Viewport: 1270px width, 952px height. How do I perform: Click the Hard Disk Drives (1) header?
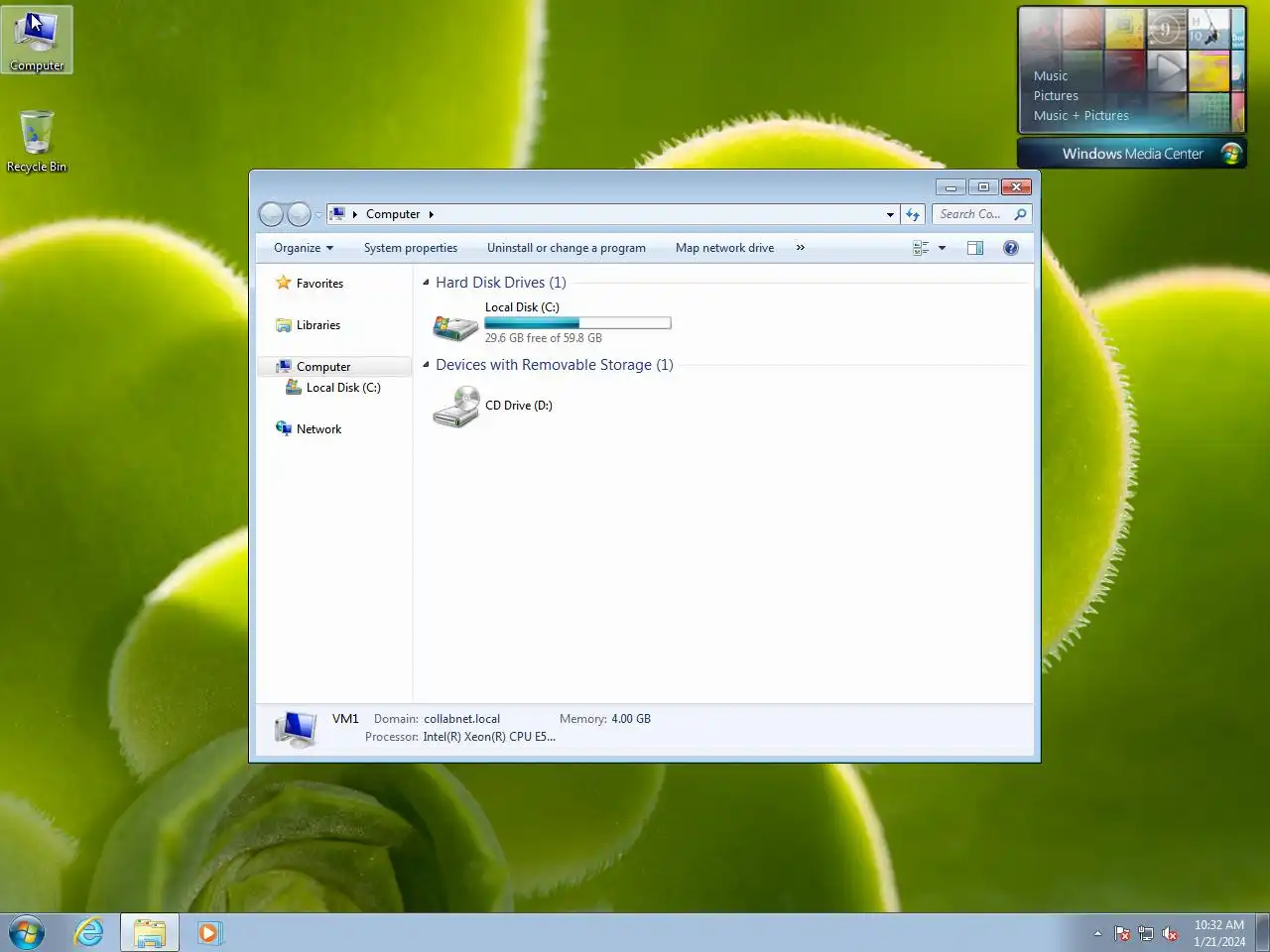(501, 283)
